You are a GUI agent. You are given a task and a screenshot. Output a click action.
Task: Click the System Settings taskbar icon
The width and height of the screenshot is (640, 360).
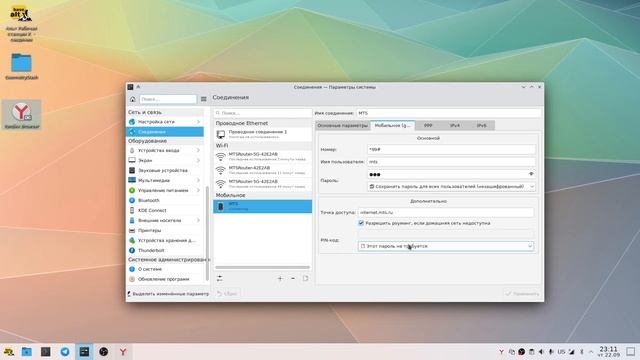click(x=84, y=351)
